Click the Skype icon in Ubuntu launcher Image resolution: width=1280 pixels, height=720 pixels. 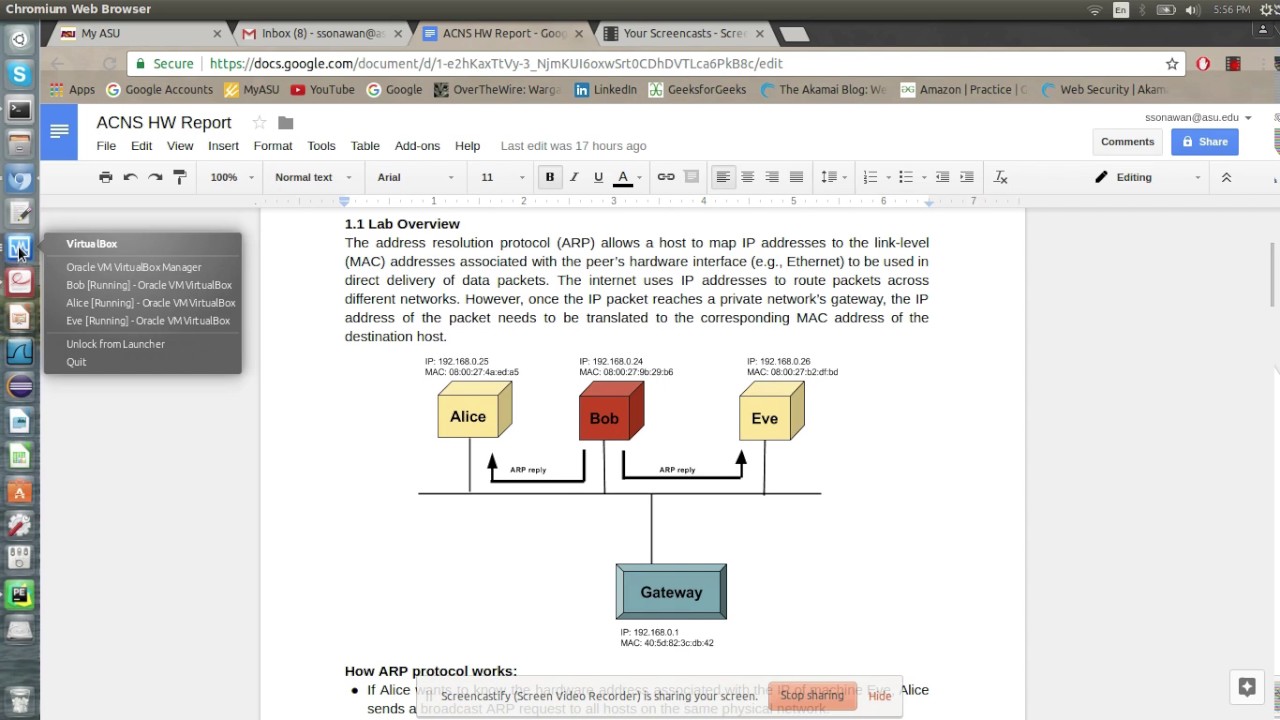(x=19, y=74)
